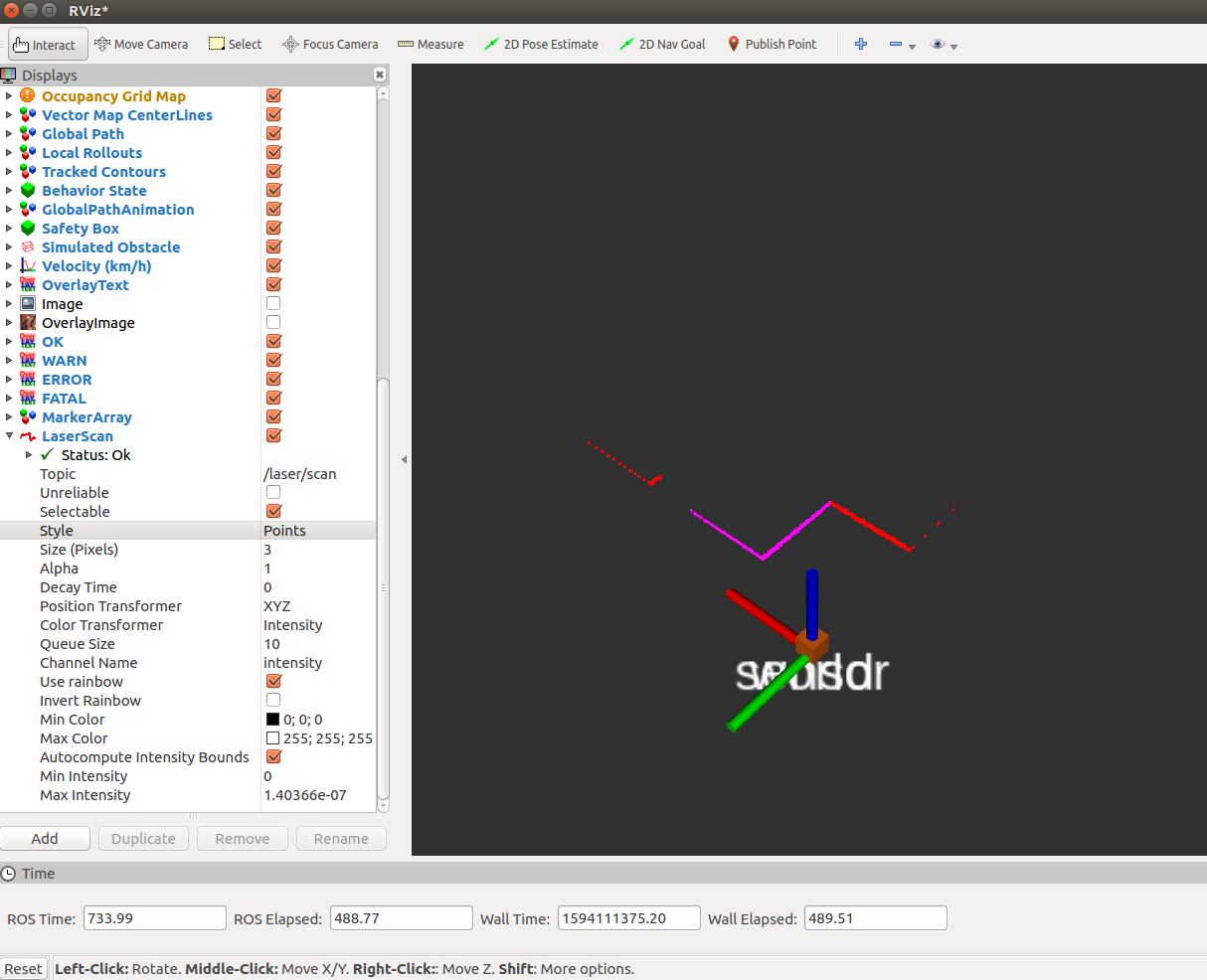Collapse the side panel with arrow handle
The height and width of the screenshot is (980, 1207).
(404, 459)
